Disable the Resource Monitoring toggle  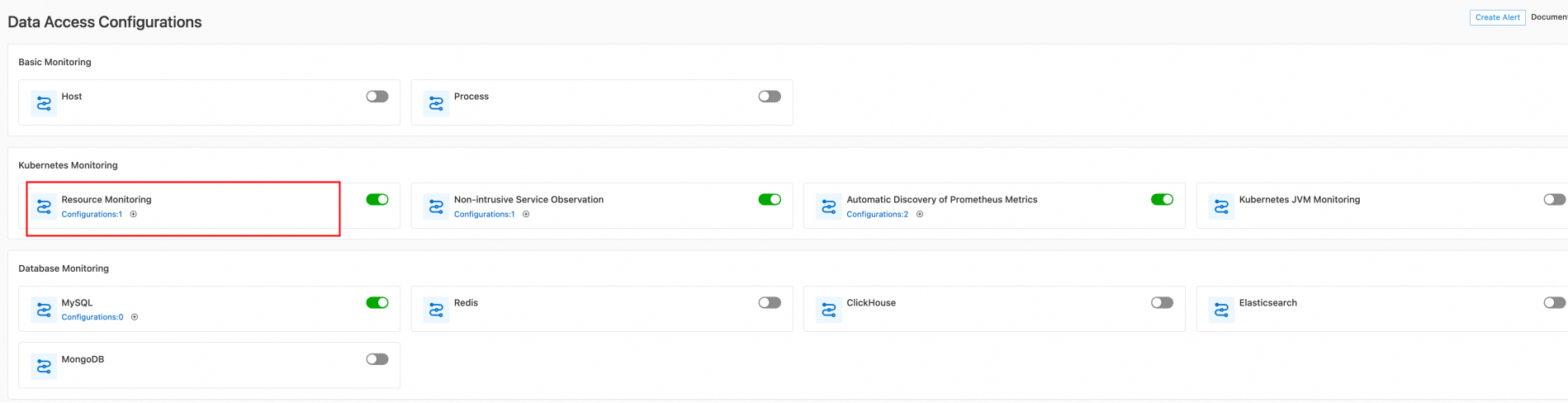(377, 199)
